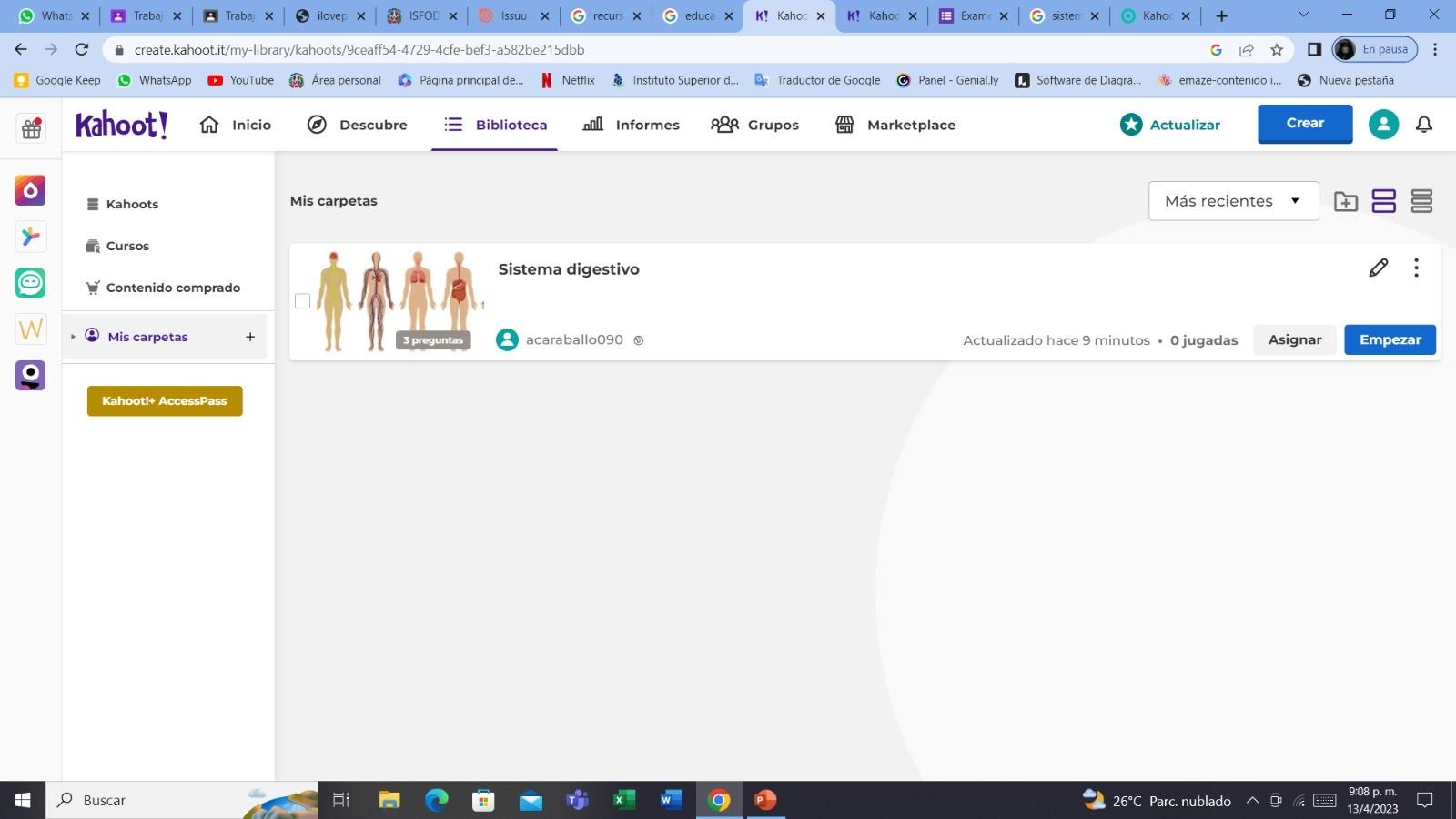
Task: Open the orange W app icon in sidebar
Action: tap(30, 329)
